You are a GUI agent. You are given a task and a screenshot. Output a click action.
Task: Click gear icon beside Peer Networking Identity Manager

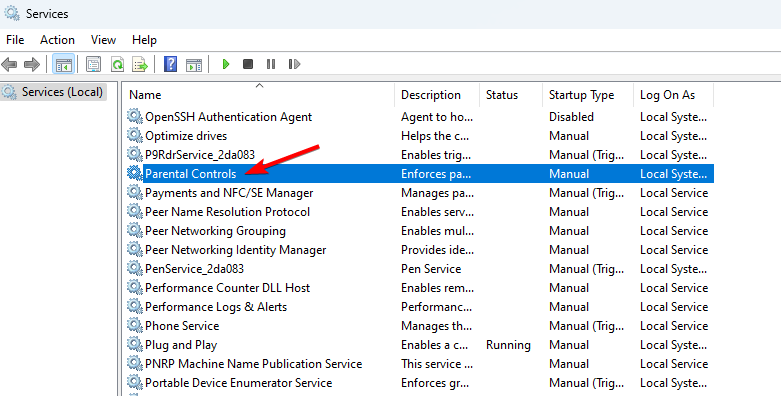pyautogui.click(x=134, y=250)
